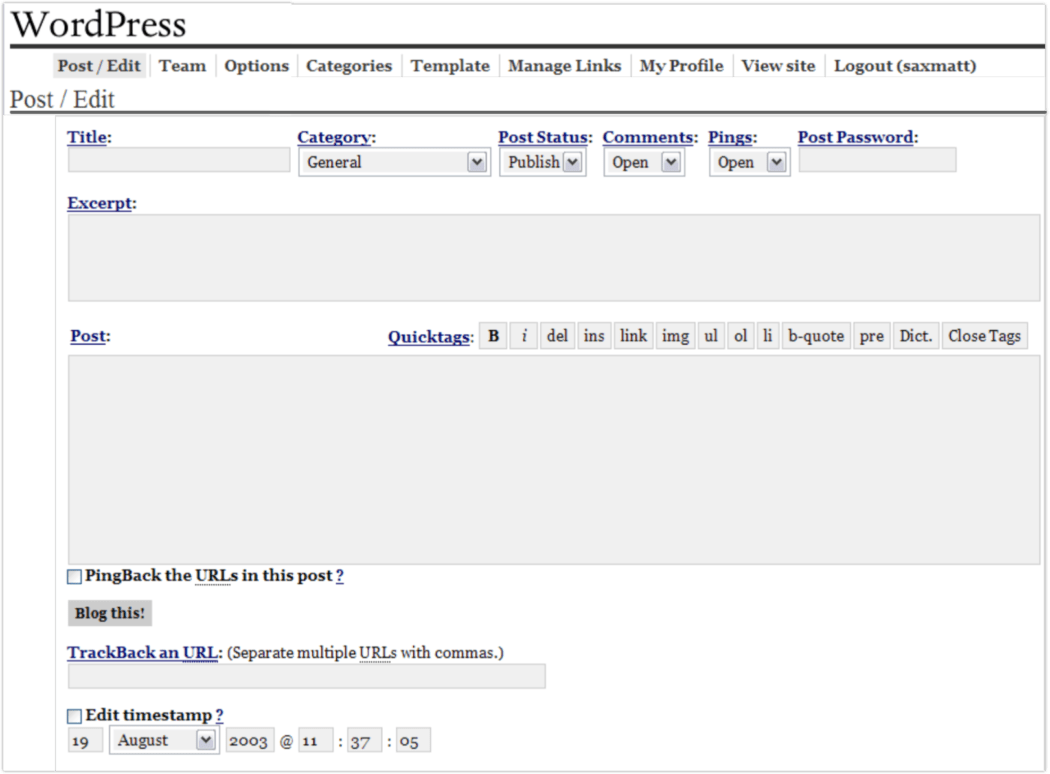Click into the Title text field

tap(179, 160)
